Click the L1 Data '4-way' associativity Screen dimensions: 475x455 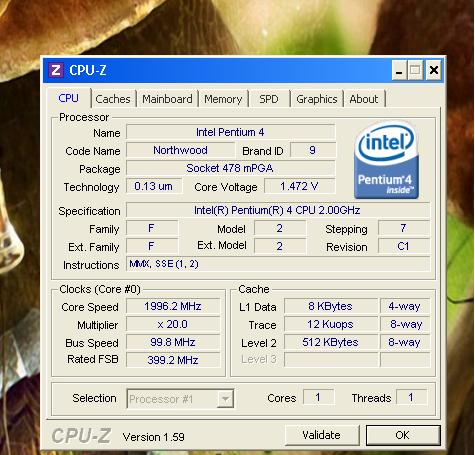[x=405, y=306]
